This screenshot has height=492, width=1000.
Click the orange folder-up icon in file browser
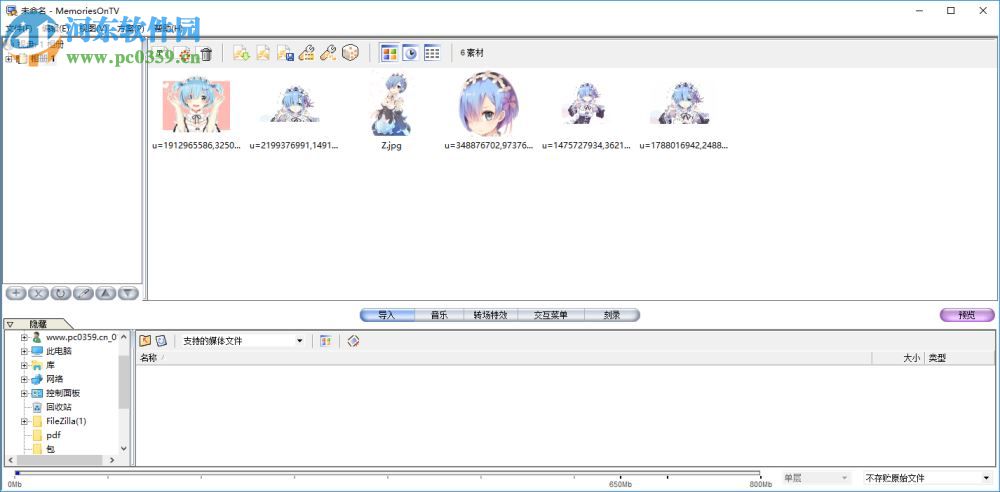[145, 341]
